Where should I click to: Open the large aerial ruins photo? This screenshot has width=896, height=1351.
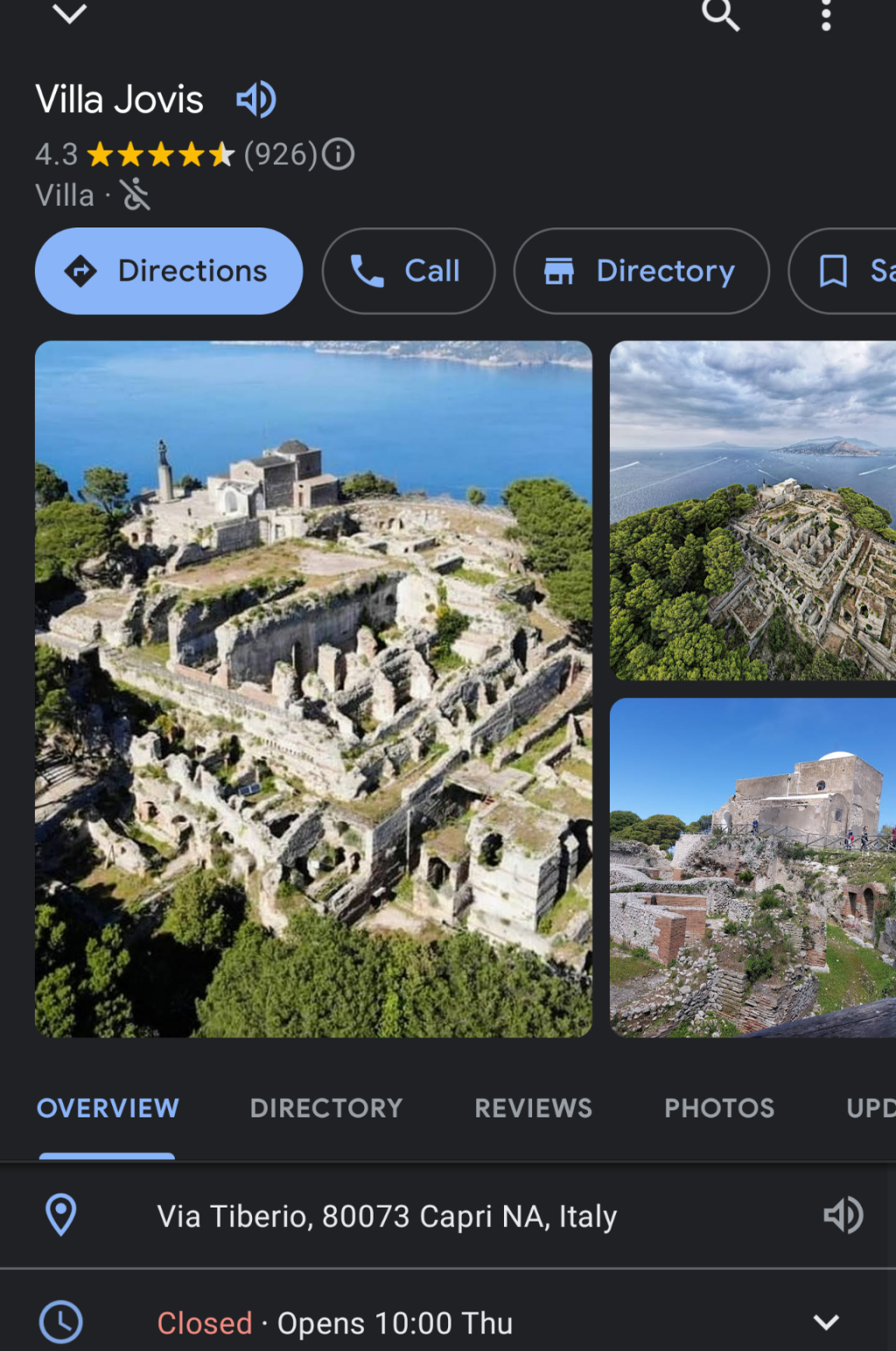click(x=313, y=689)
